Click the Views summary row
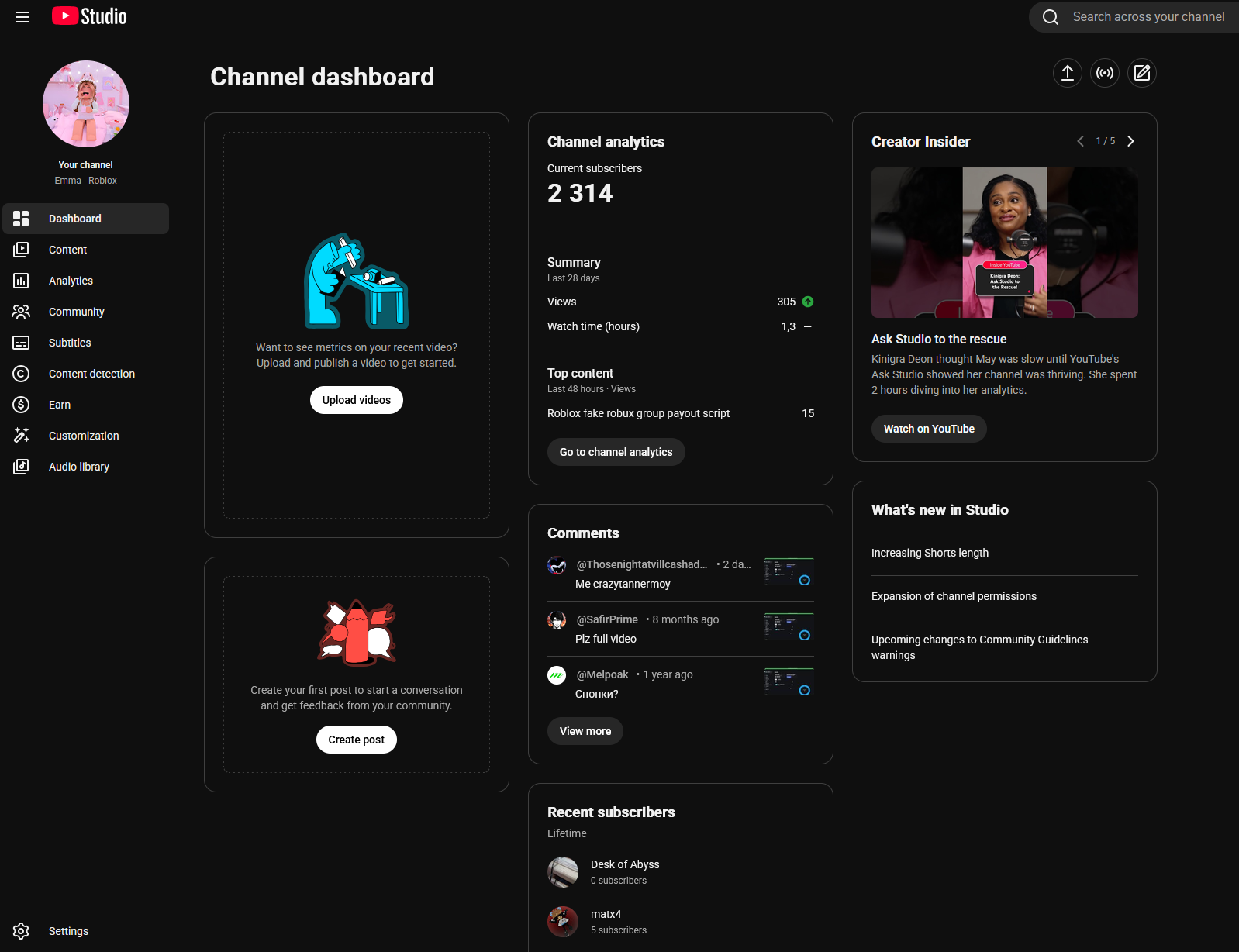The image size is (1239, 952). click(x=681, y=302)
